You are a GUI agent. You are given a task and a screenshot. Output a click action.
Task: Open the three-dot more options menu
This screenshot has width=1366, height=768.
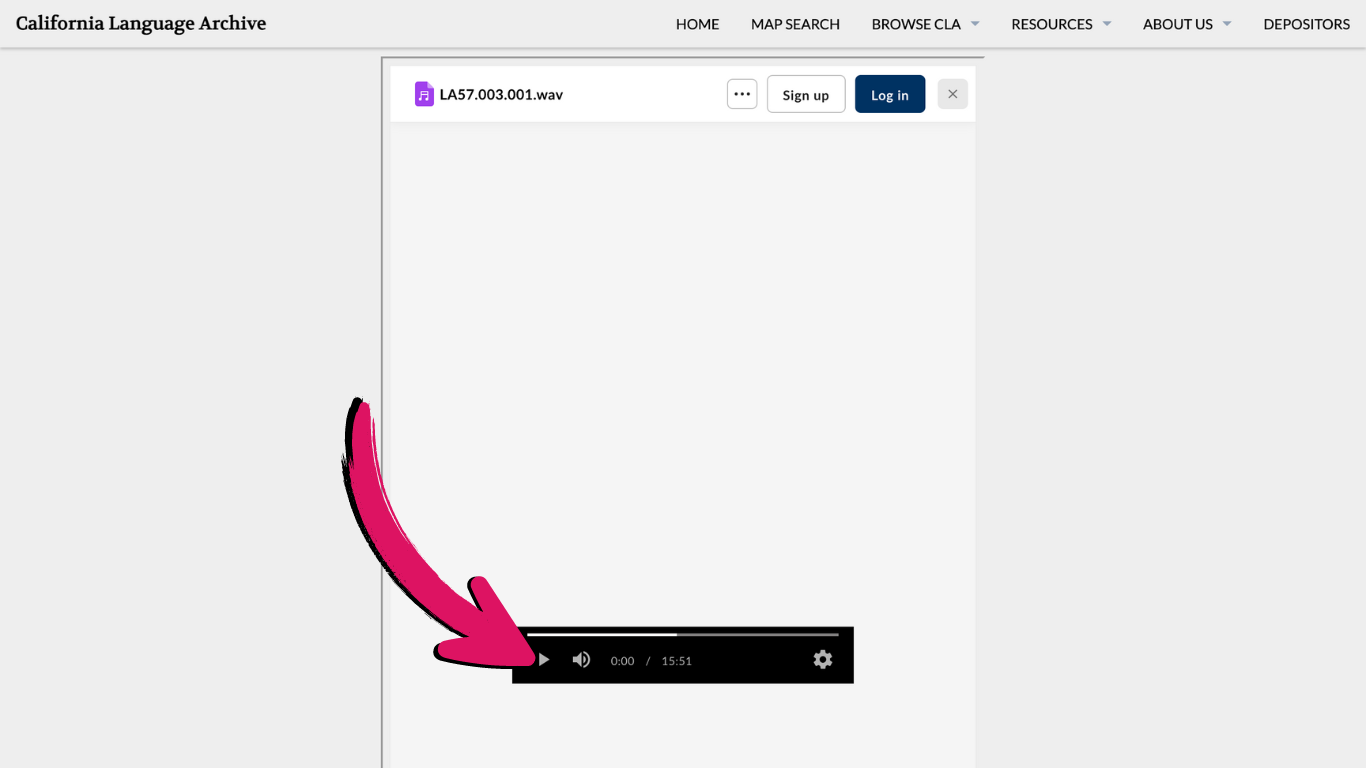(742, 94)
